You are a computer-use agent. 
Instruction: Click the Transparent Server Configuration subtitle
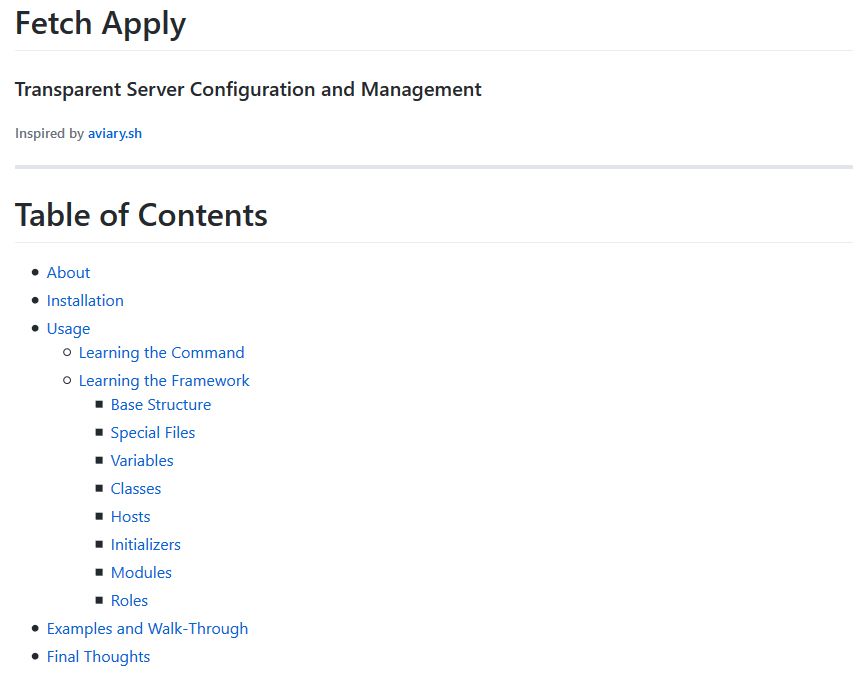tap(247, 89)
